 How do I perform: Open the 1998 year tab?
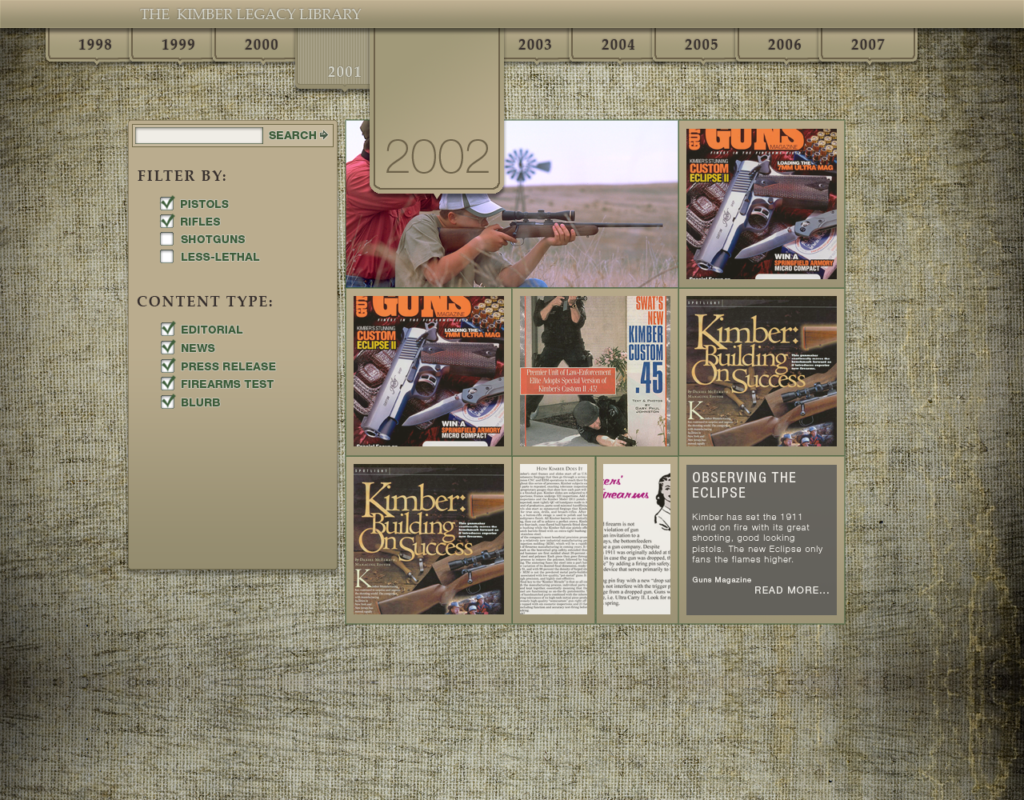(x=89, y=44)
